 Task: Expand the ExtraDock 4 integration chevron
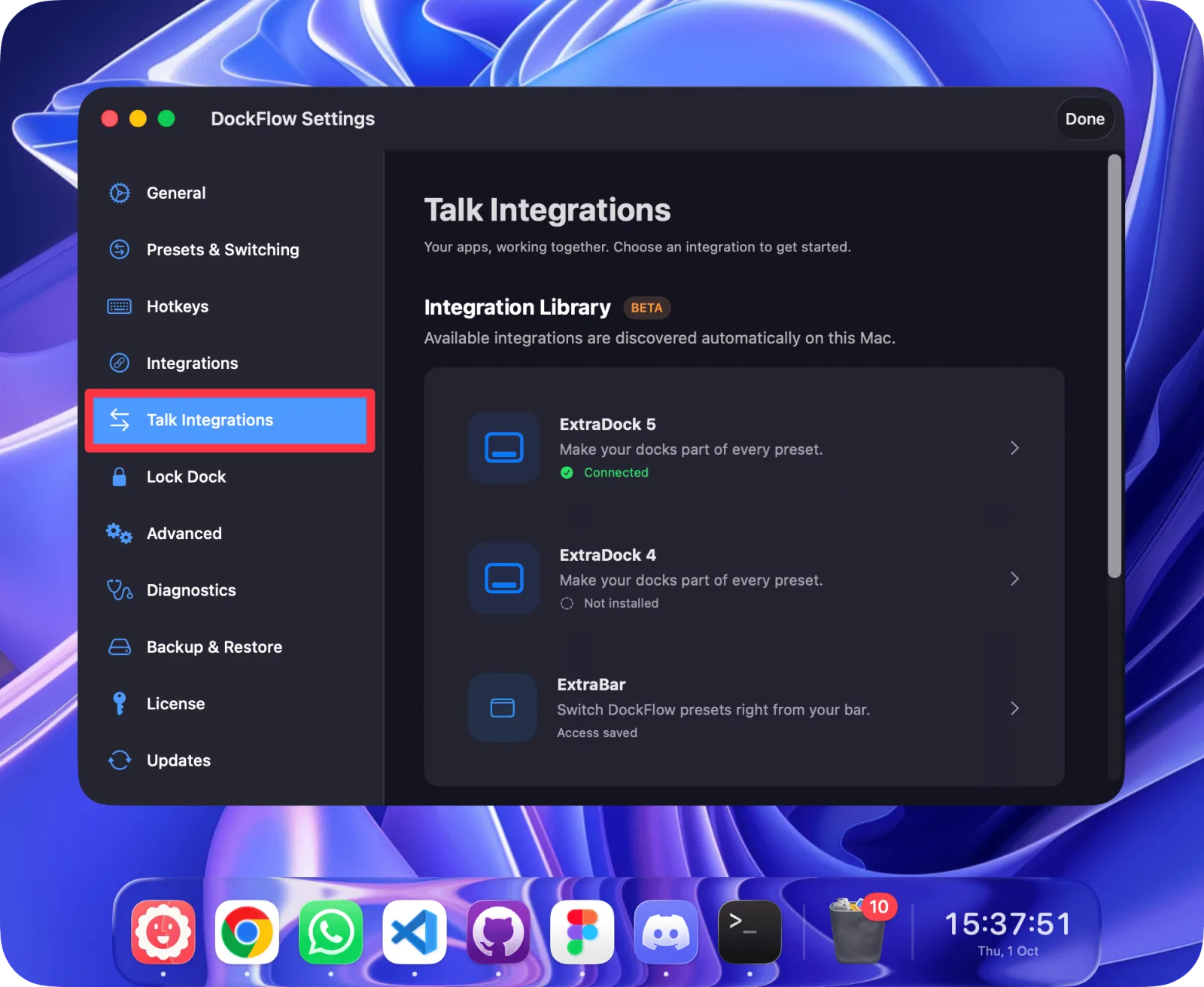click(x=1014, y=578)
